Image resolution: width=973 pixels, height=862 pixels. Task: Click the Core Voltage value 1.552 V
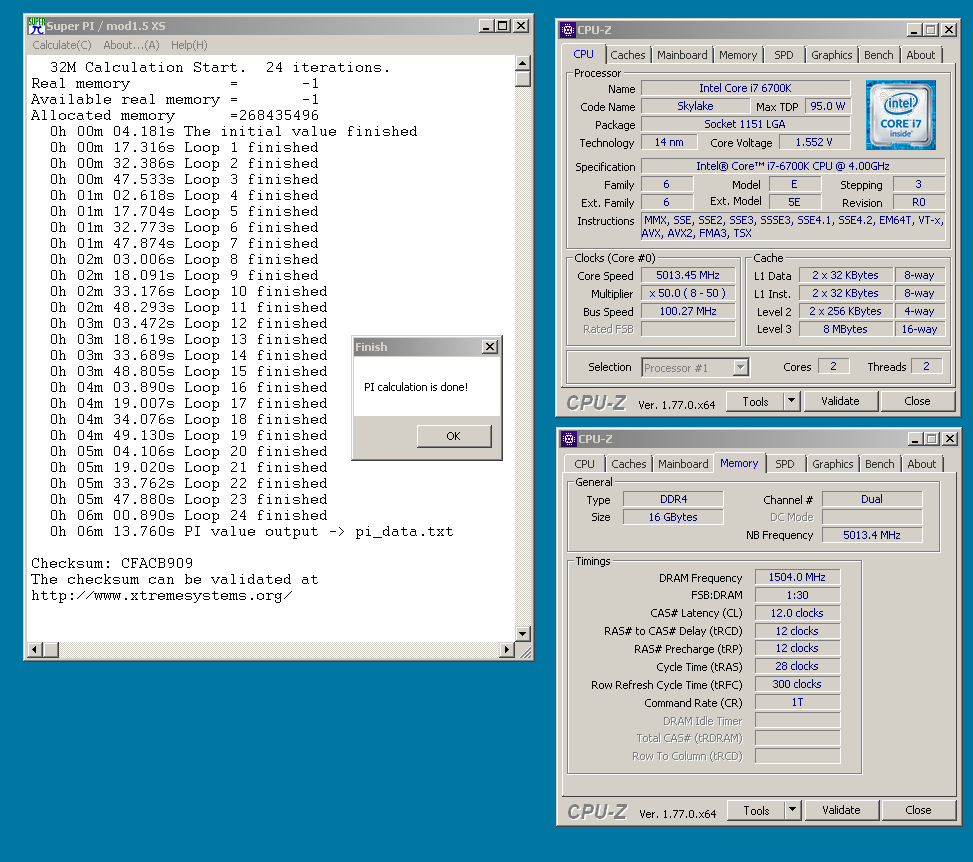tap(814, 142)
